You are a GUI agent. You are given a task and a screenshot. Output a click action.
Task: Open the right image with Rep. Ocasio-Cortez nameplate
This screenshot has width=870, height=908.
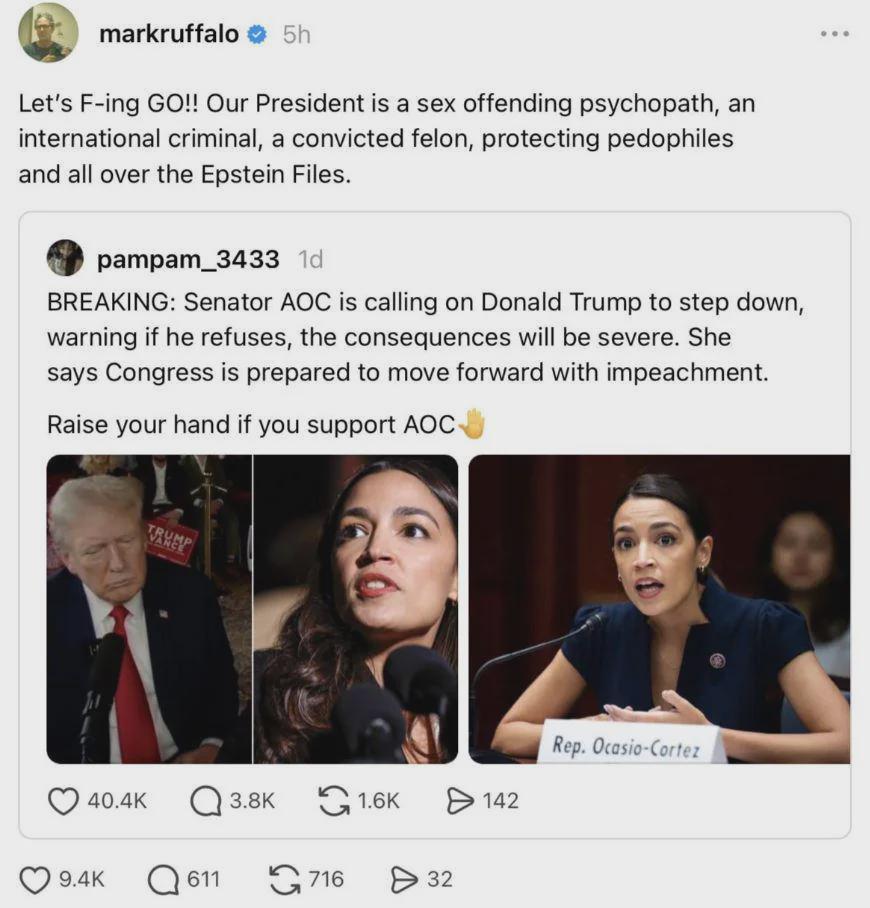click(x=659, y=609)
